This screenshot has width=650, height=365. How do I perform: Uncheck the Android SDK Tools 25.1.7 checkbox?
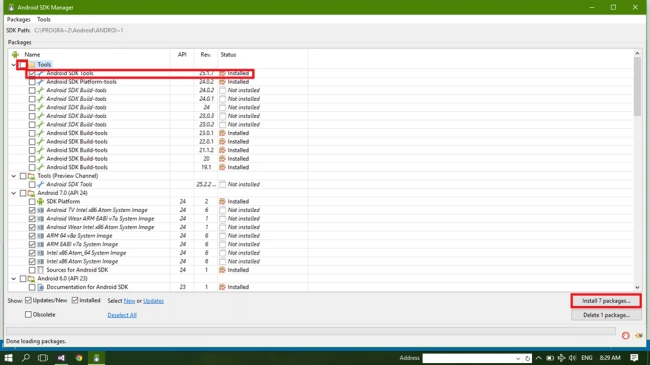pyautogui.click(x=32, y=73)
